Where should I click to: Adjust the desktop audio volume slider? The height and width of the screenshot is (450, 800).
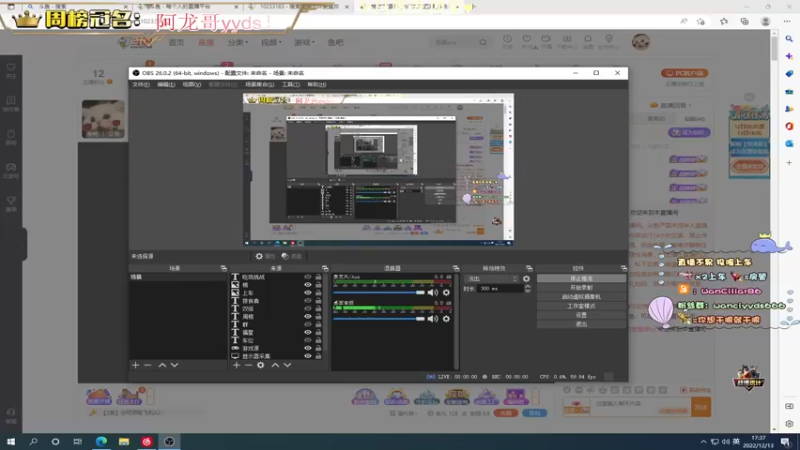click(x=379, y=319)
